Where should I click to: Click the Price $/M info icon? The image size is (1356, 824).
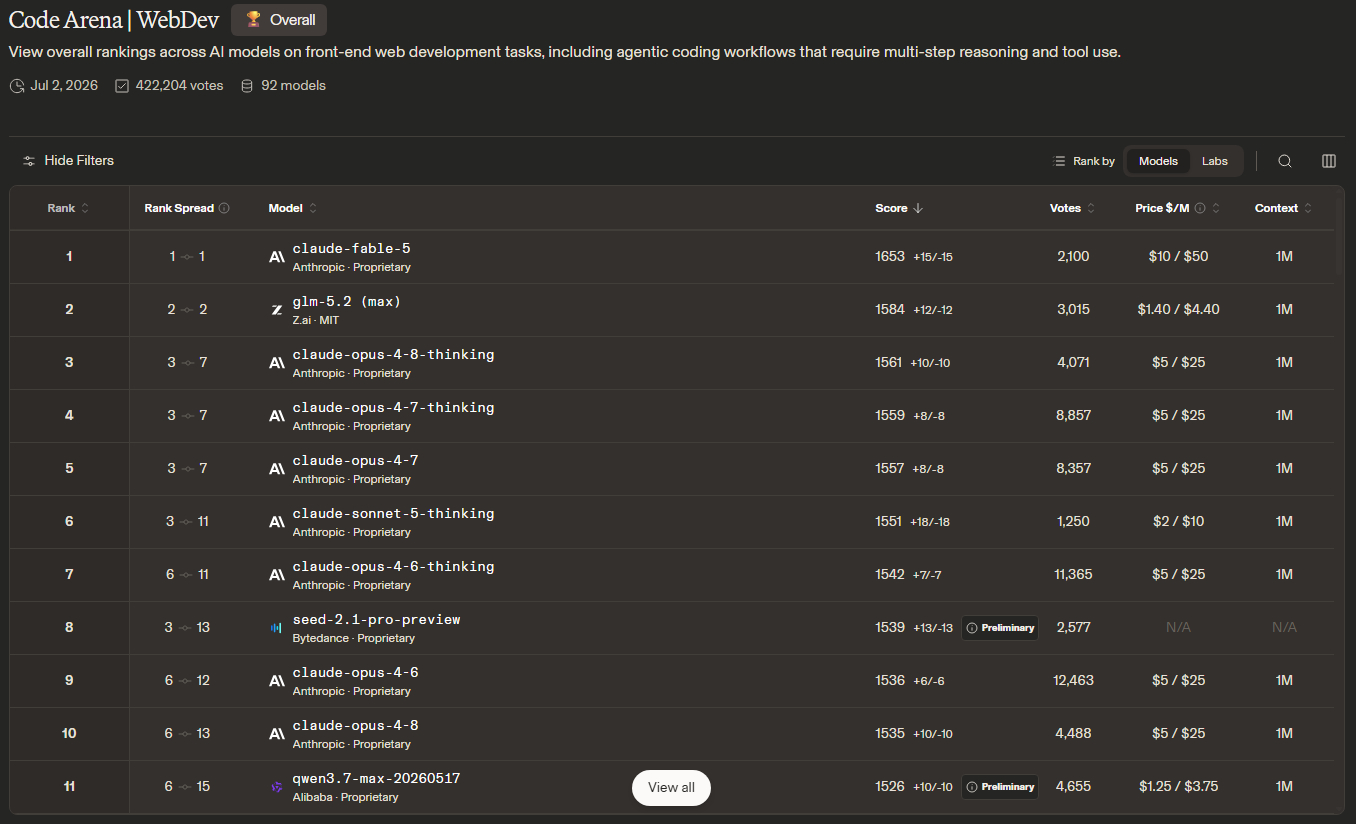[1200, 208]
